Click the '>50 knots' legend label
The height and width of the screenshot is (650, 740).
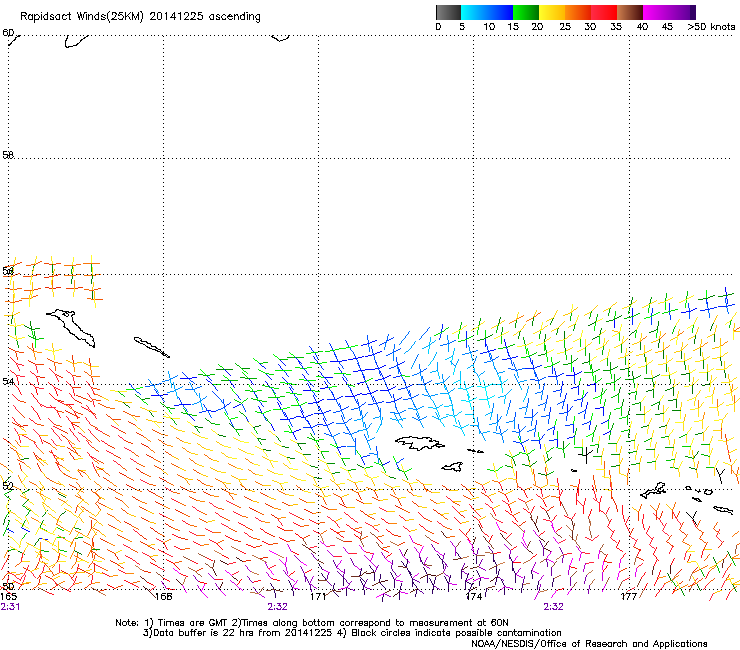(711, 27)
